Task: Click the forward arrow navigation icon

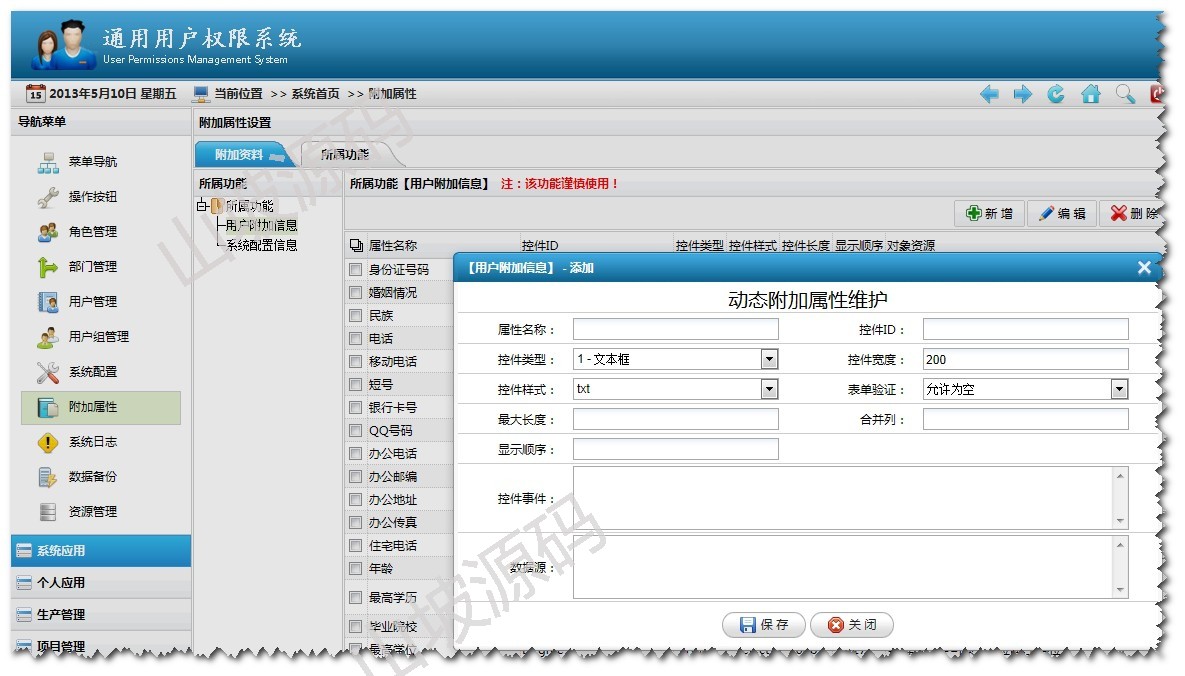Action: point(1022,94)
